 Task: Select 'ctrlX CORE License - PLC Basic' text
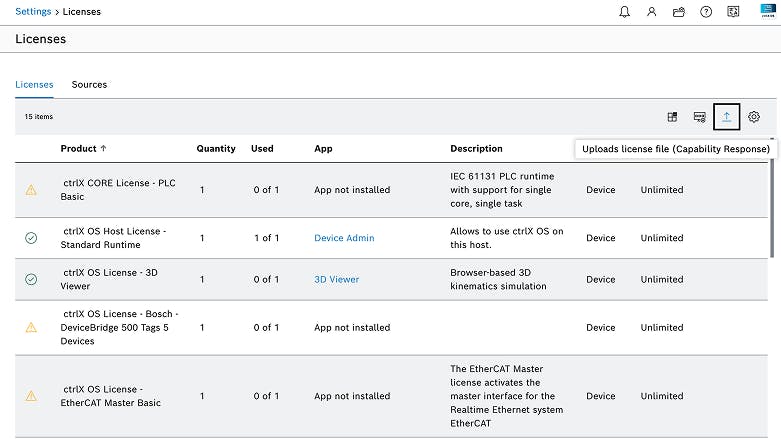tap(118, 190)
